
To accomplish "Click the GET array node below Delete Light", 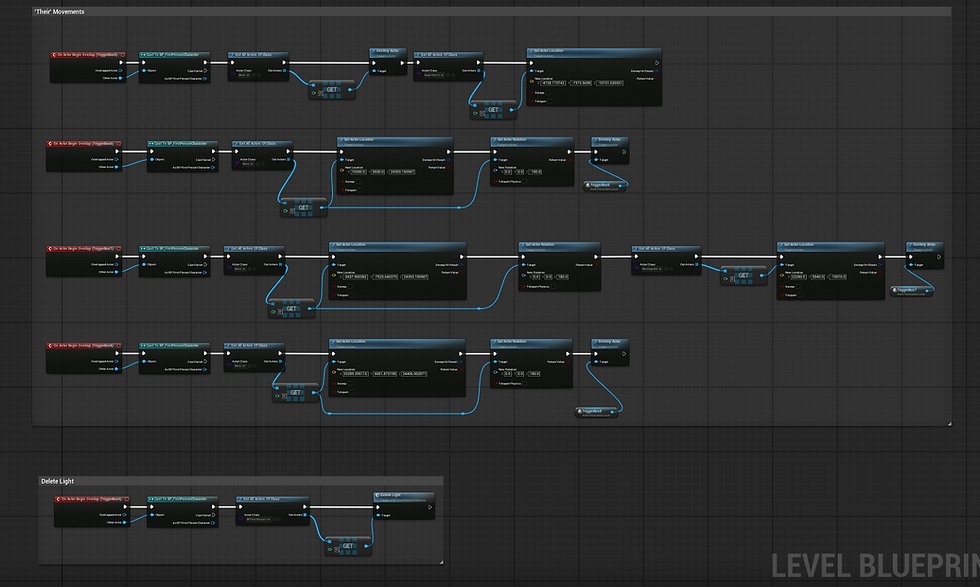I will click(348, 545).
